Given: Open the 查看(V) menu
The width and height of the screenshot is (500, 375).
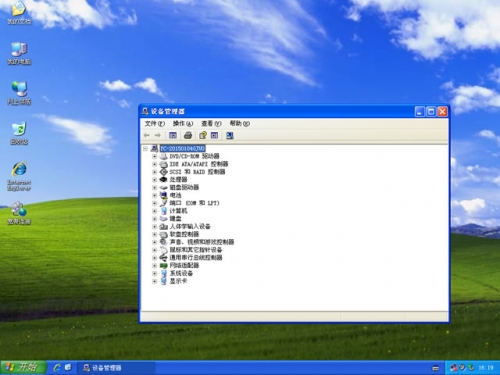Looking at the screenshot, I should (x=211, y=123).
